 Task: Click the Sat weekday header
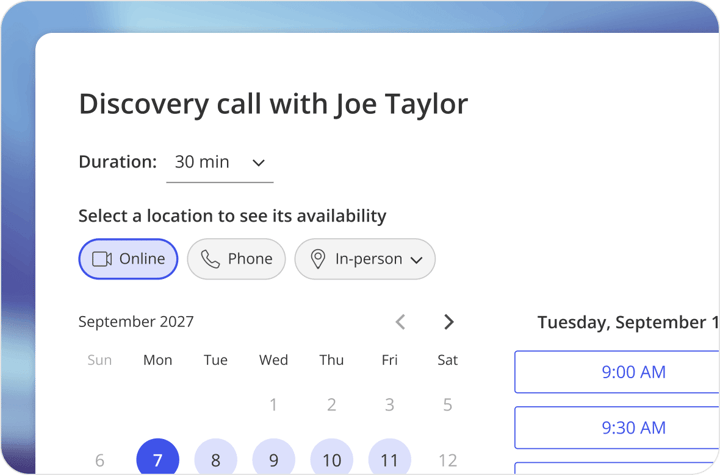[448, 360]
